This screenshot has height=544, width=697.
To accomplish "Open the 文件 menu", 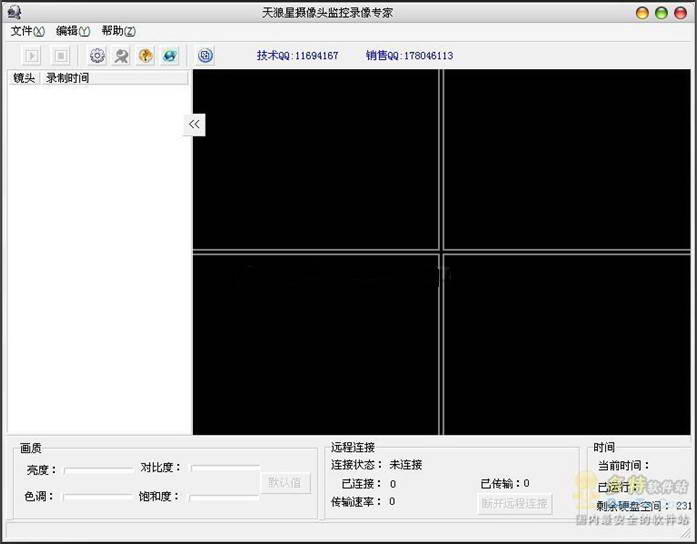I will [27, 31].
